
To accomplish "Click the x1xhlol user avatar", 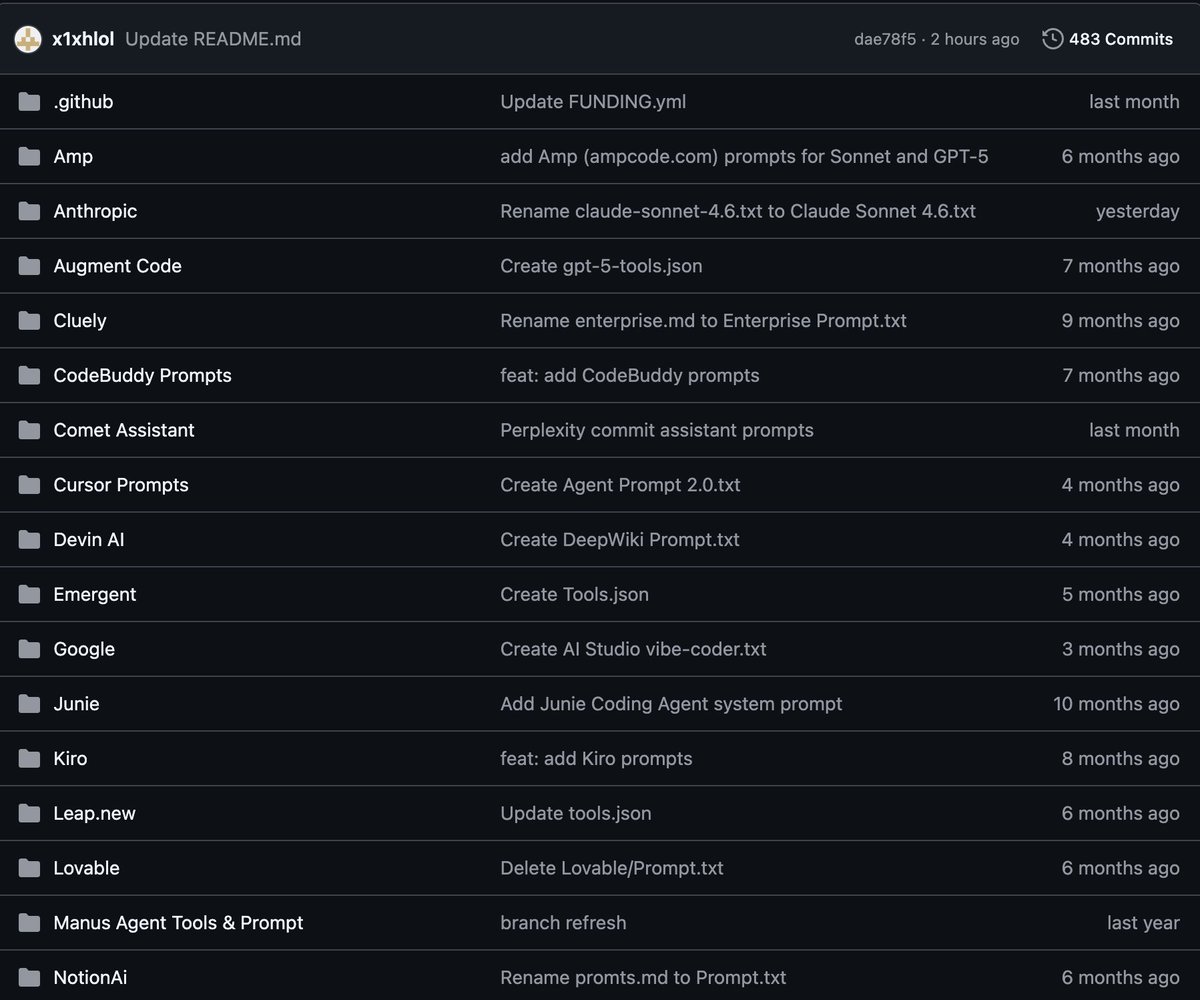I will 28,39.
